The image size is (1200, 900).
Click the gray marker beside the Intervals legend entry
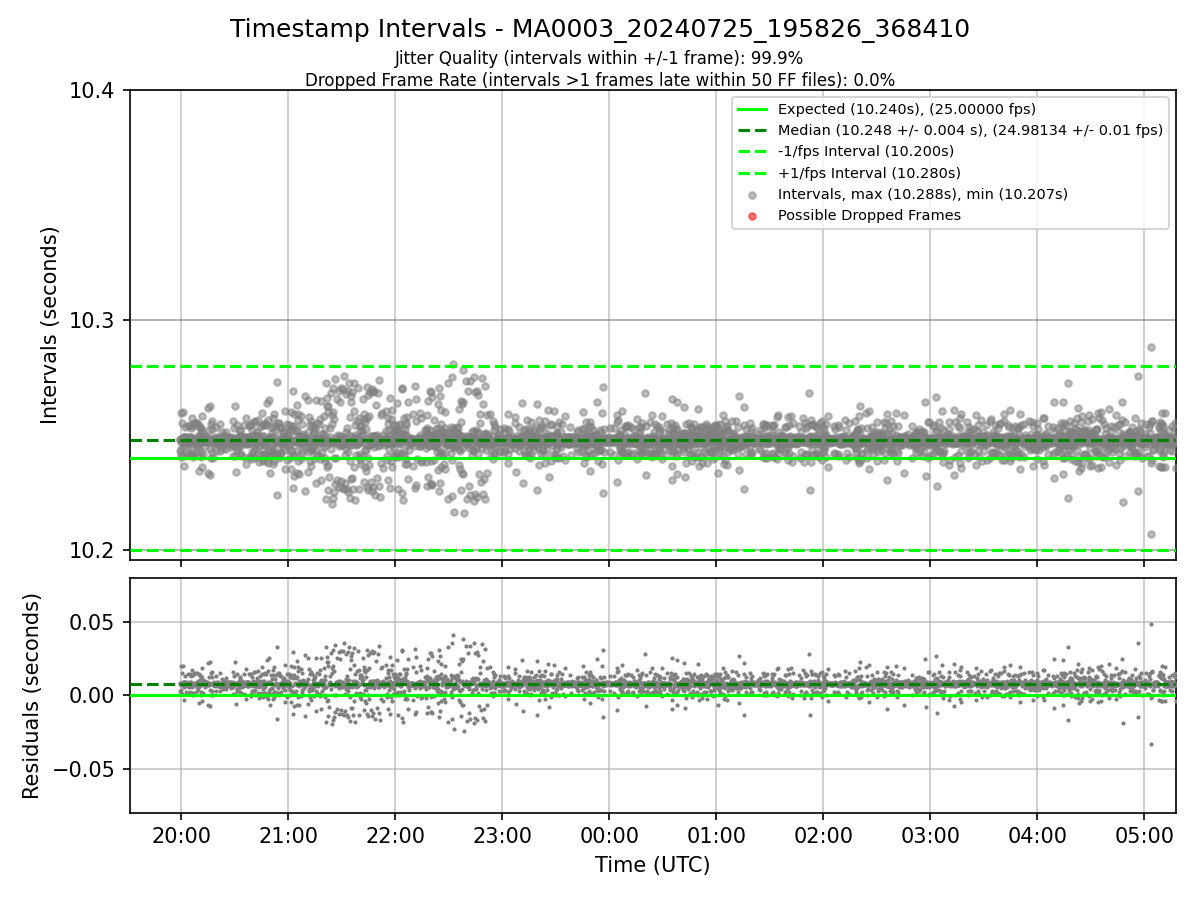pyautogui.click(x=753, y=195)
